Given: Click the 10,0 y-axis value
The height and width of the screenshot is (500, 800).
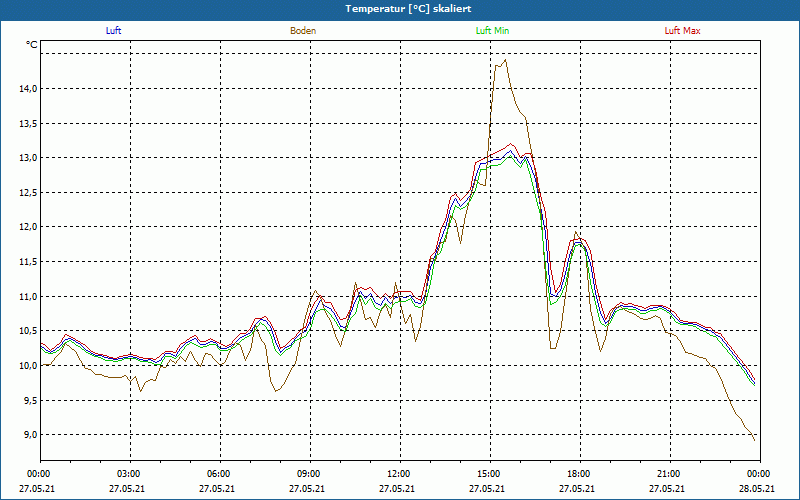Looking at the screenshot, I should [x=29, y=366].
